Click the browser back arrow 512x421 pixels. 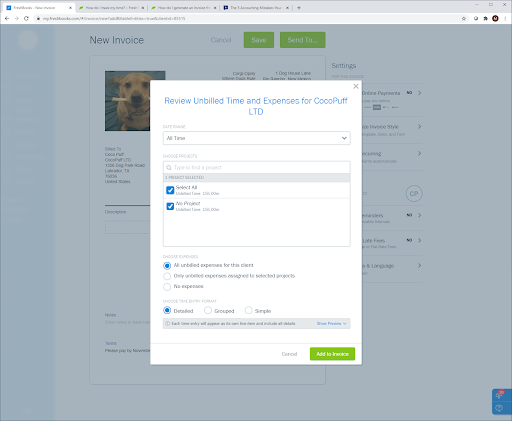pyautogui.click(x=7, y=18)
